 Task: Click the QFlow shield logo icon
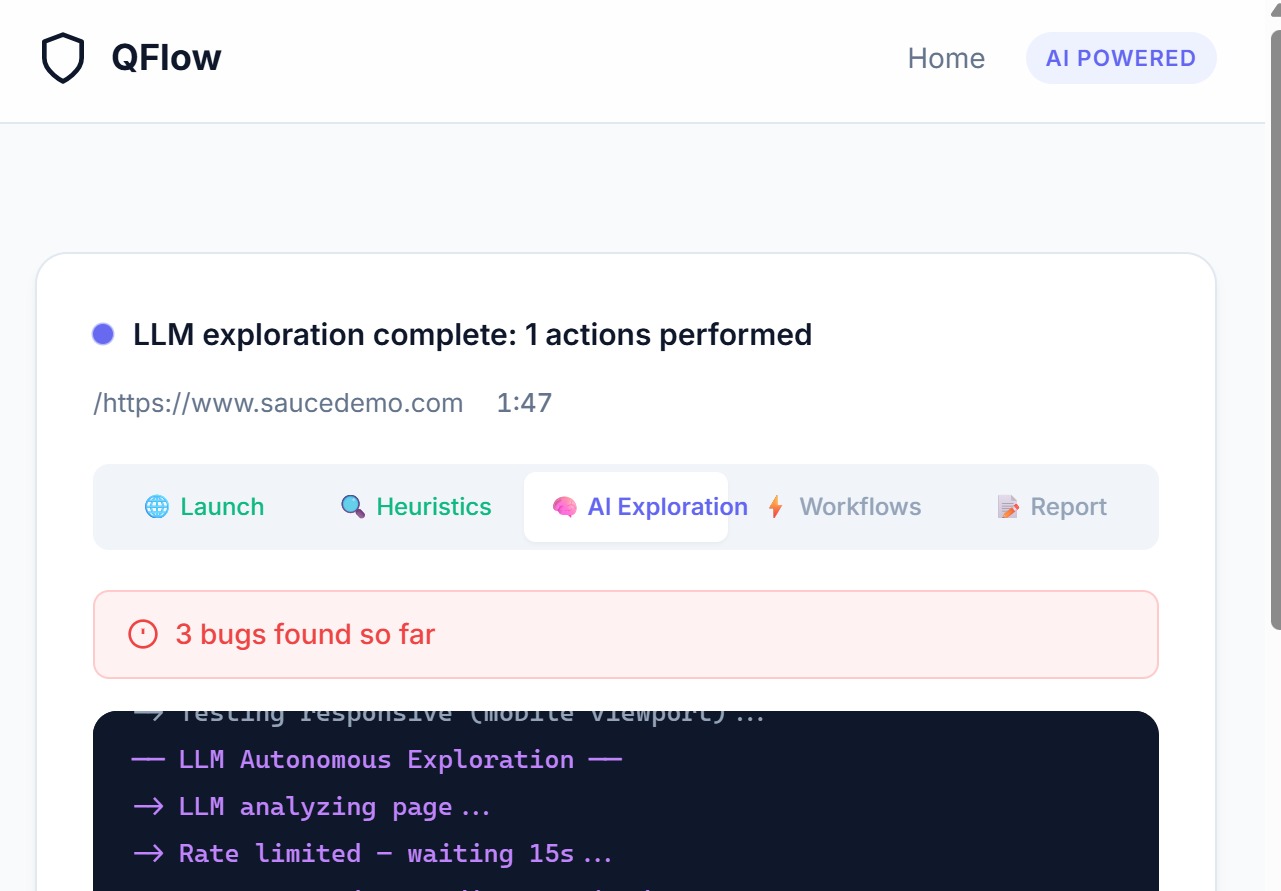click(x=62, y=58)
